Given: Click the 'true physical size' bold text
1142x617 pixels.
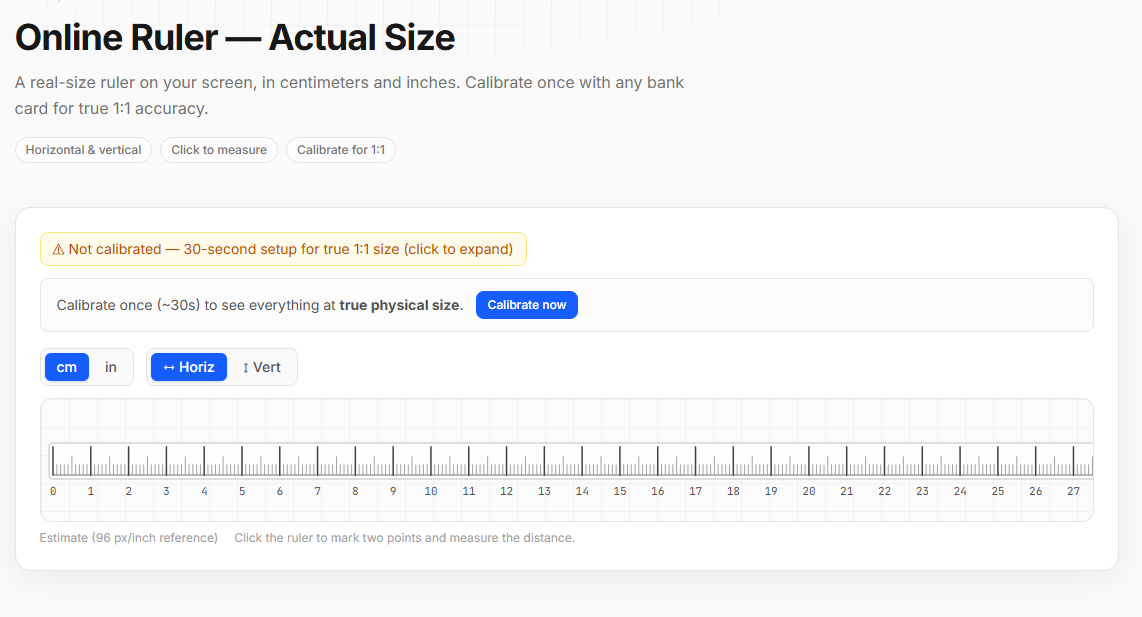Looking at the screenshot, I should pyautogui.click(x=401, y=305).
